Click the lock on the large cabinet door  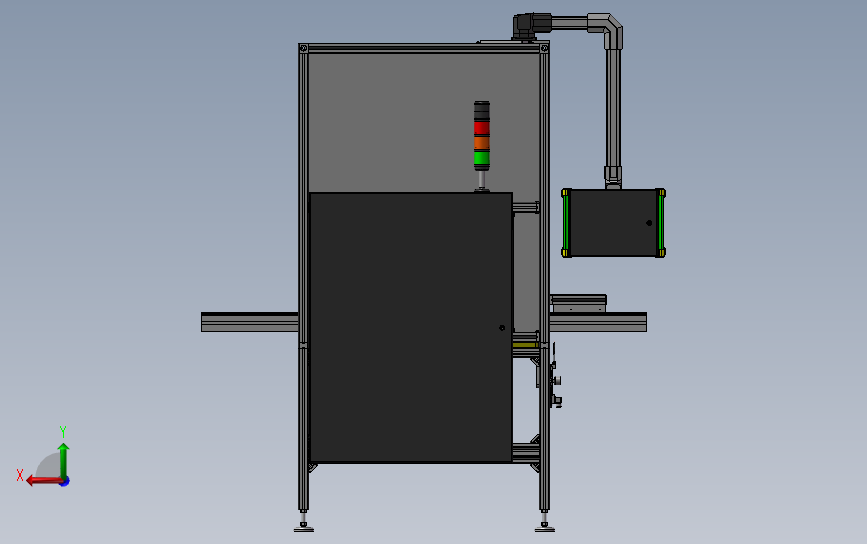coord(502,328)
